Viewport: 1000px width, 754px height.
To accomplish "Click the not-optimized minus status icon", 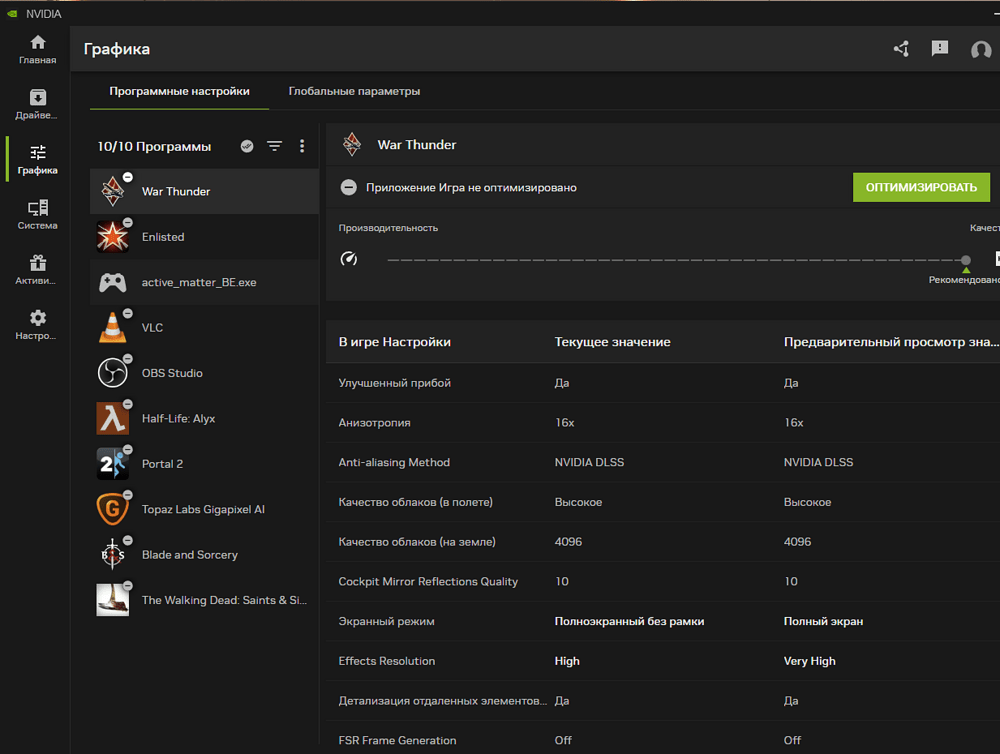I will click(348, 188).
